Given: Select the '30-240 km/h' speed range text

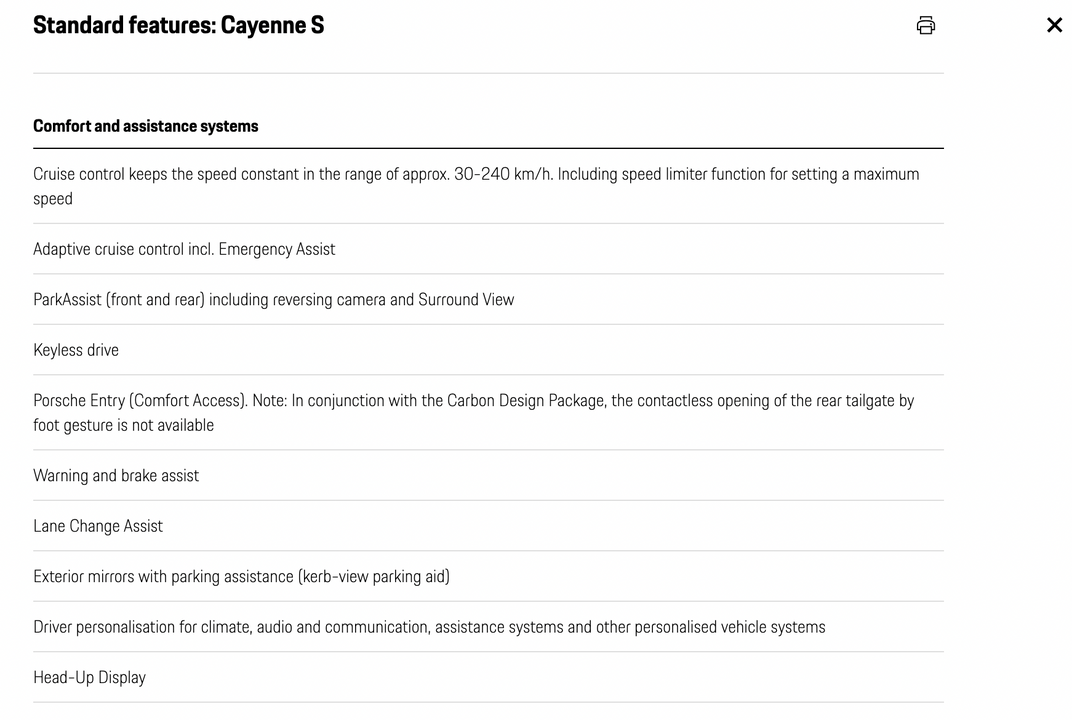Looking at the screenshot, I should pyautogui.click(x=503, y=174).
